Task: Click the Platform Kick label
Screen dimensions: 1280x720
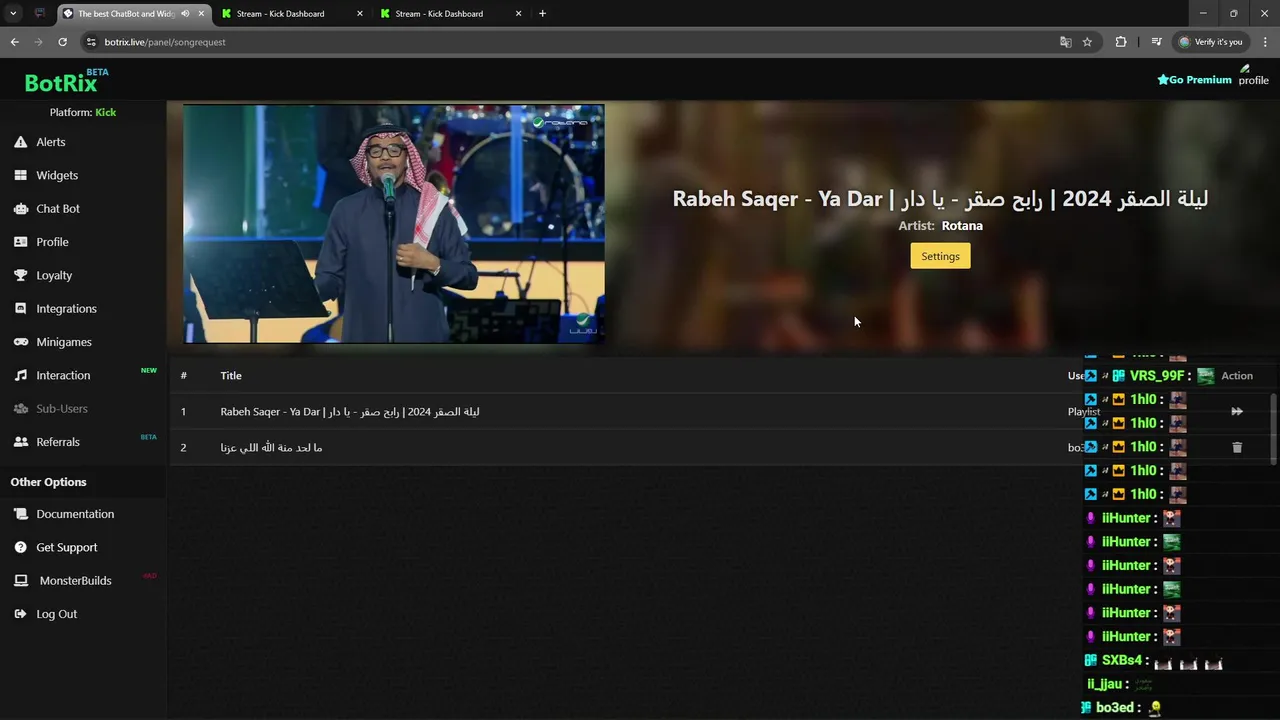Action: [x=83, y=112]
